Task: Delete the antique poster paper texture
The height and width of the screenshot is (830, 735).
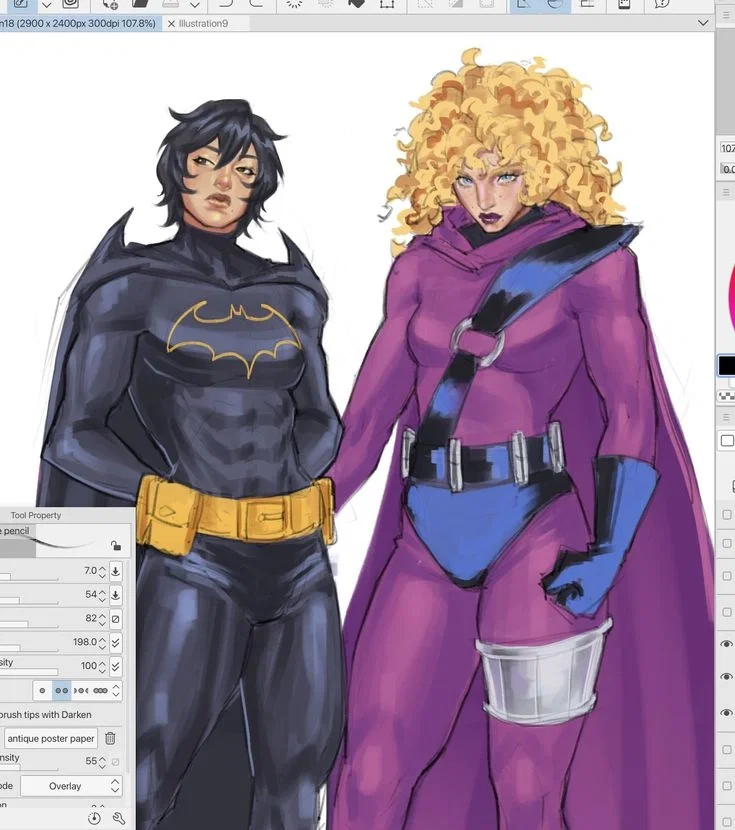Action: pyautogui.click(x=110, y=738)
